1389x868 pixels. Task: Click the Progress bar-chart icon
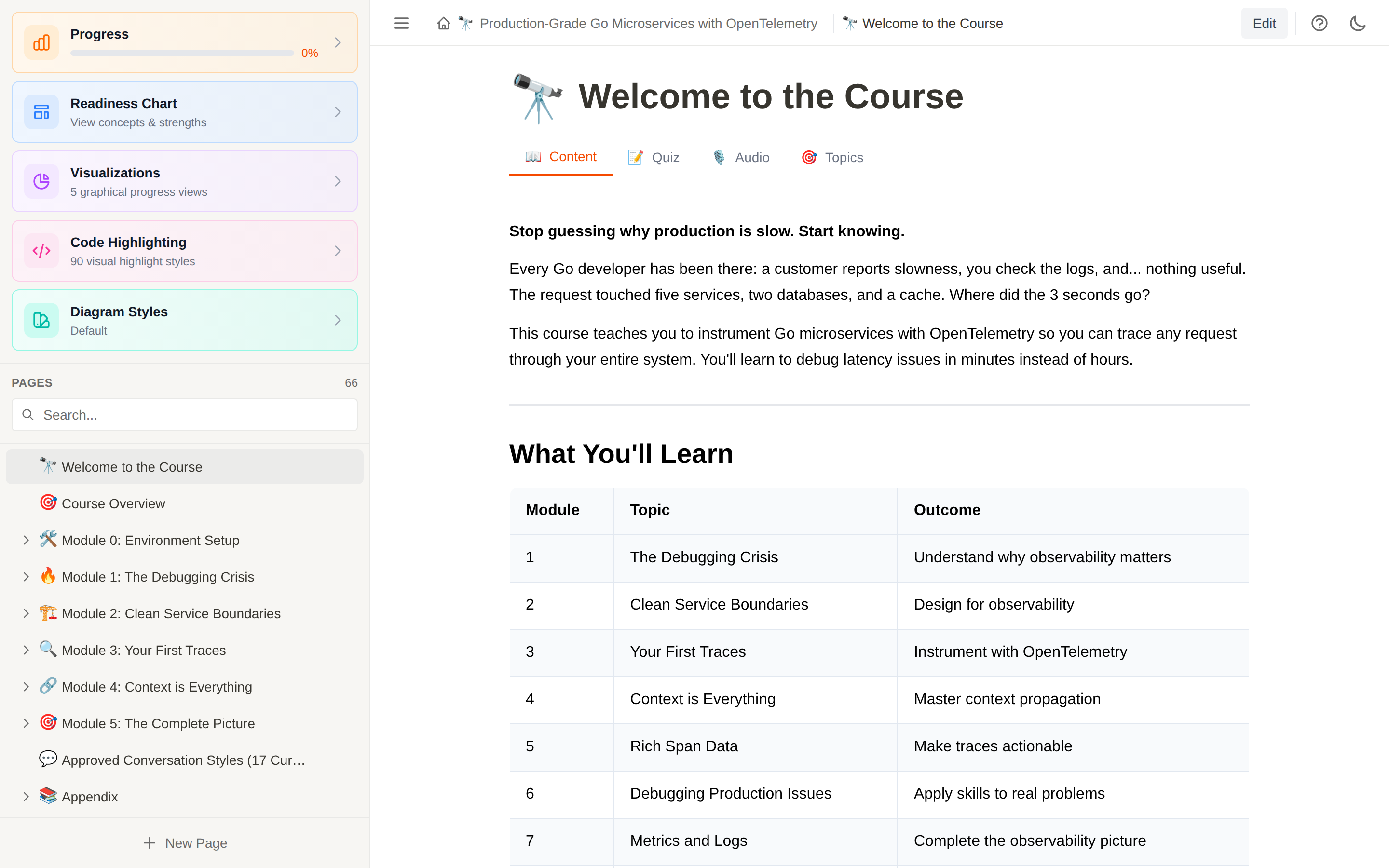coord(41,42)
